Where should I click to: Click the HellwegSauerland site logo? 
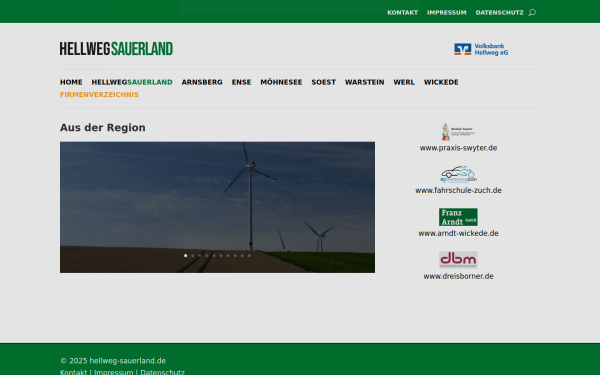(116, 49)
